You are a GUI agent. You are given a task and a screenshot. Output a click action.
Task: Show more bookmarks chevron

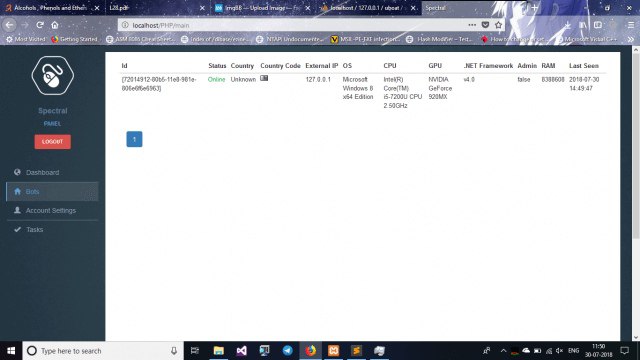[631, 39]
